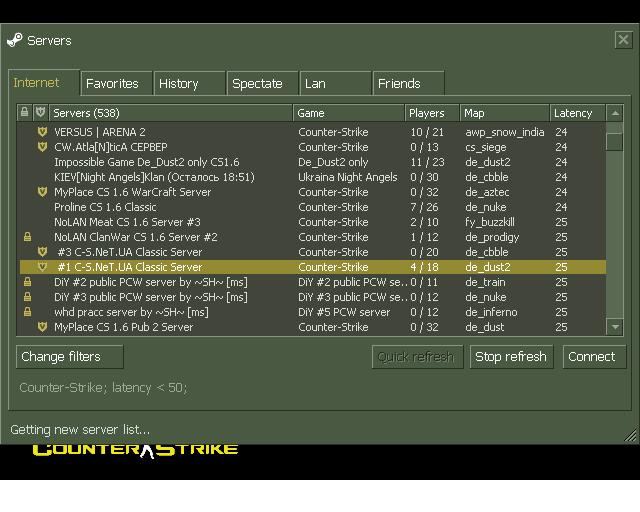Click the window resize grip icon

click(x=631, y=435)
